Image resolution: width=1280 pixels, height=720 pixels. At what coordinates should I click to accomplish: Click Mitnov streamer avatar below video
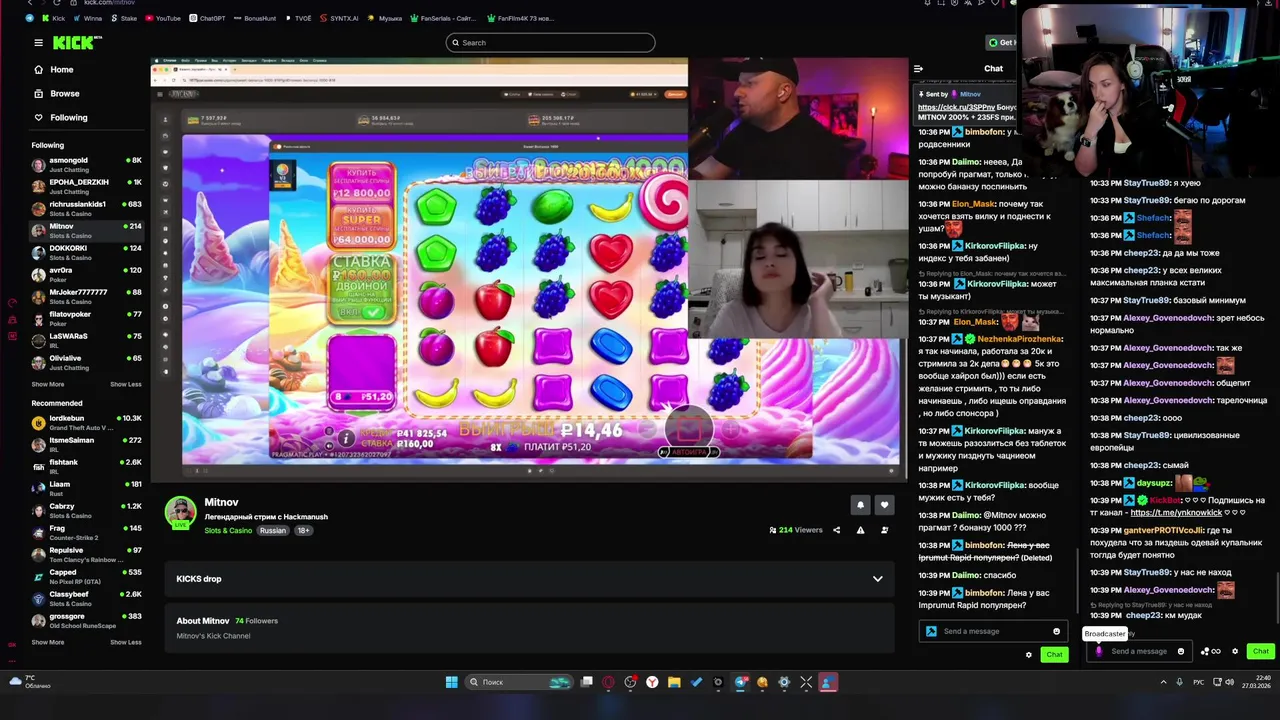coord(180,512)
